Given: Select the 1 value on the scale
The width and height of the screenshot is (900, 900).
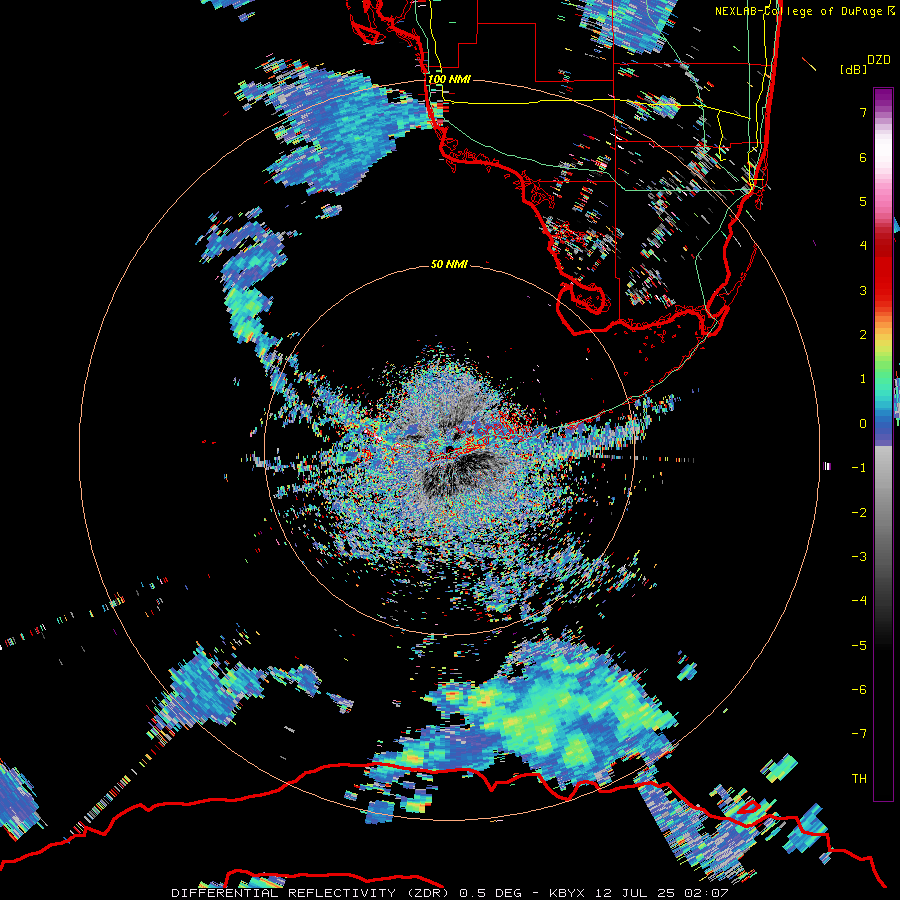Looking at the screenshot, I should click(863, 379).
